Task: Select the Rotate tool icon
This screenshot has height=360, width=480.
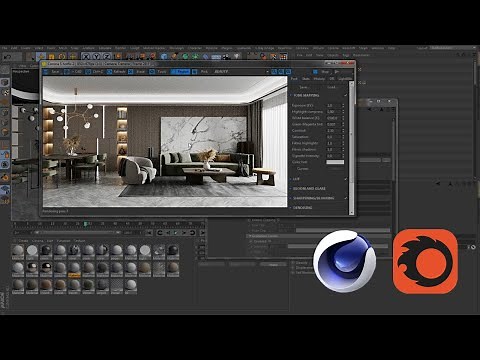Action: tap(62, 56)
